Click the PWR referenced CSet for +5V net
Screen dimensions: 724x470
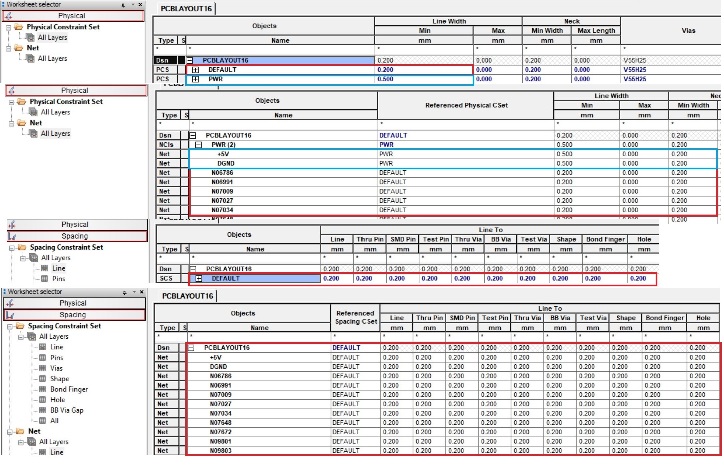point(386,155)
